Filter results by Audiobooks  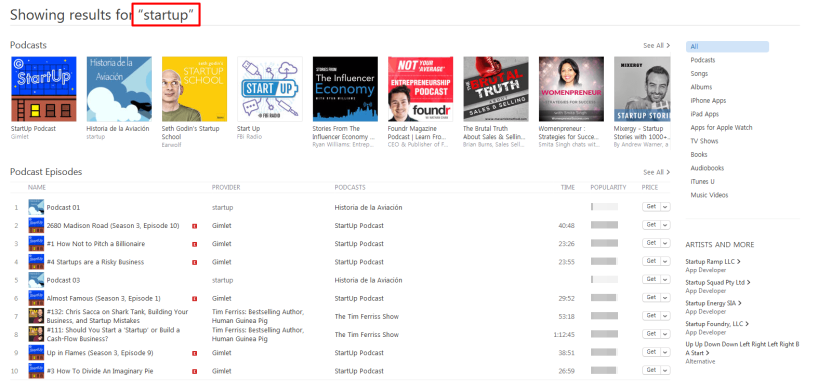pyautogui.click(x=707, y=168)
